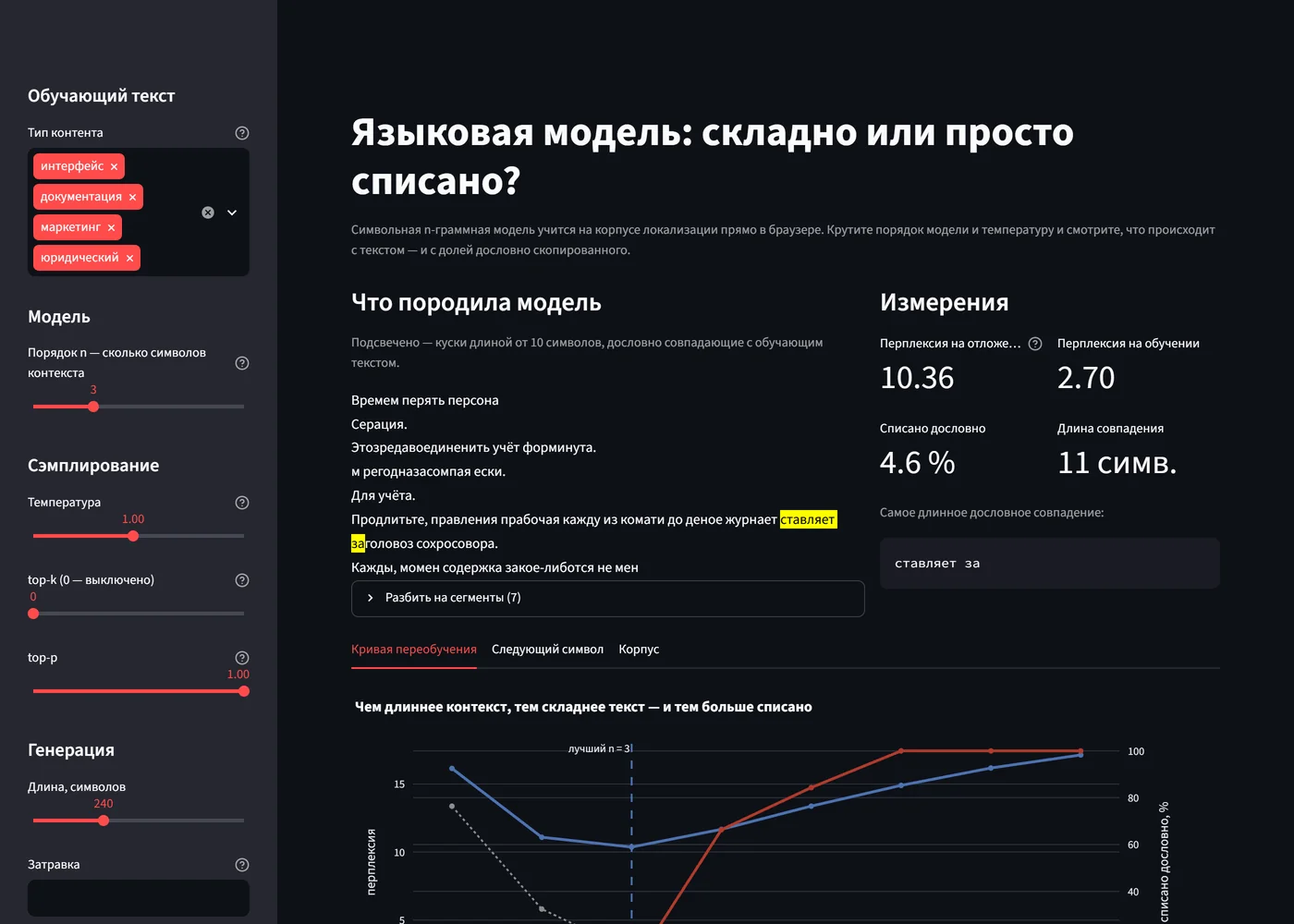Click the Что породила модель heading
1294x924 pixels.
tap(476, 302)
